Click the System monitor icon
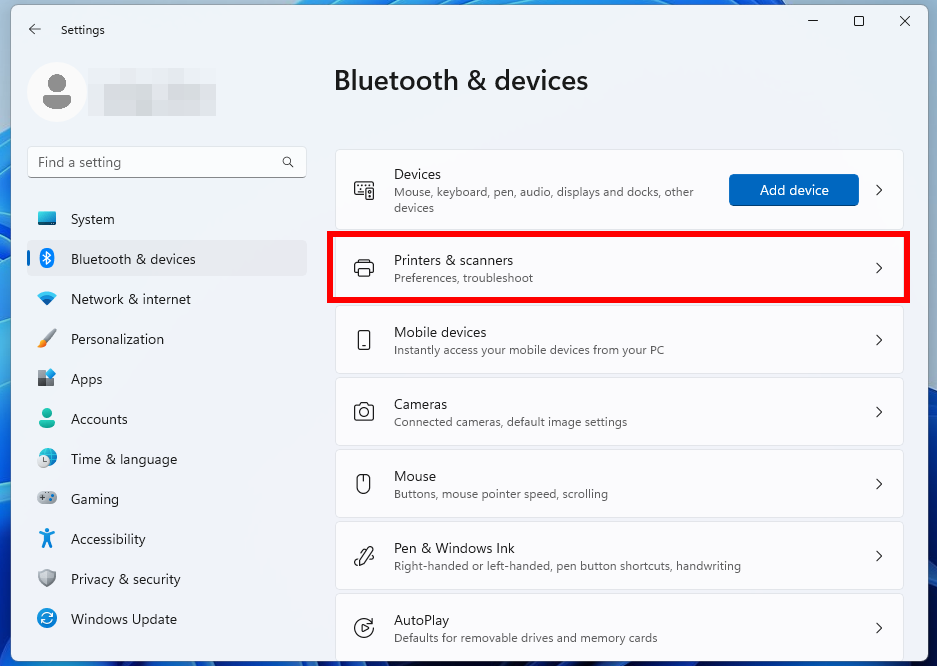The width and height of the screenshot is (937, 666). [x=47, y=219]
